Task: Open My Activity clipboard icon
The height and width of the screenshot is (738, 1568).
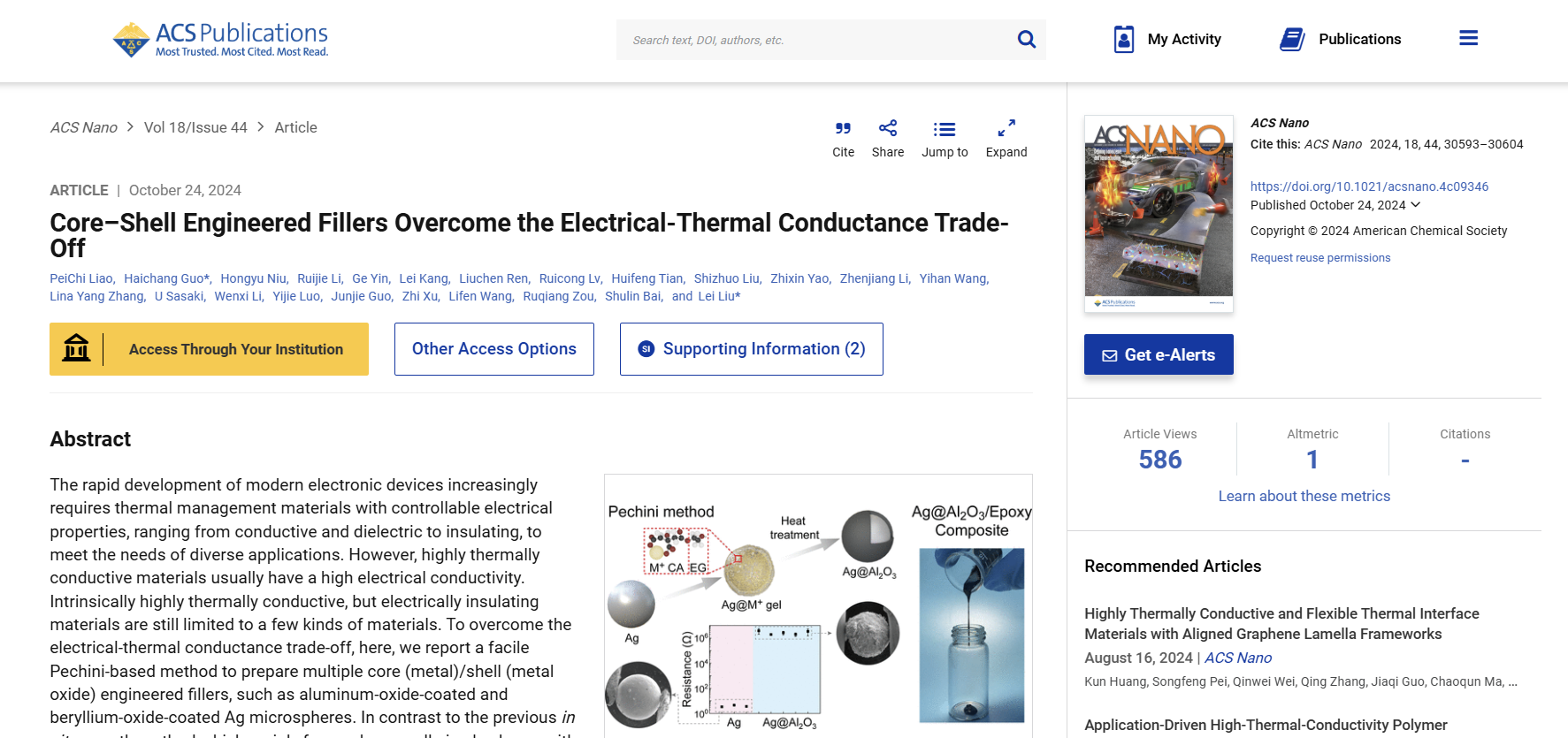Action: point(1124,39)
